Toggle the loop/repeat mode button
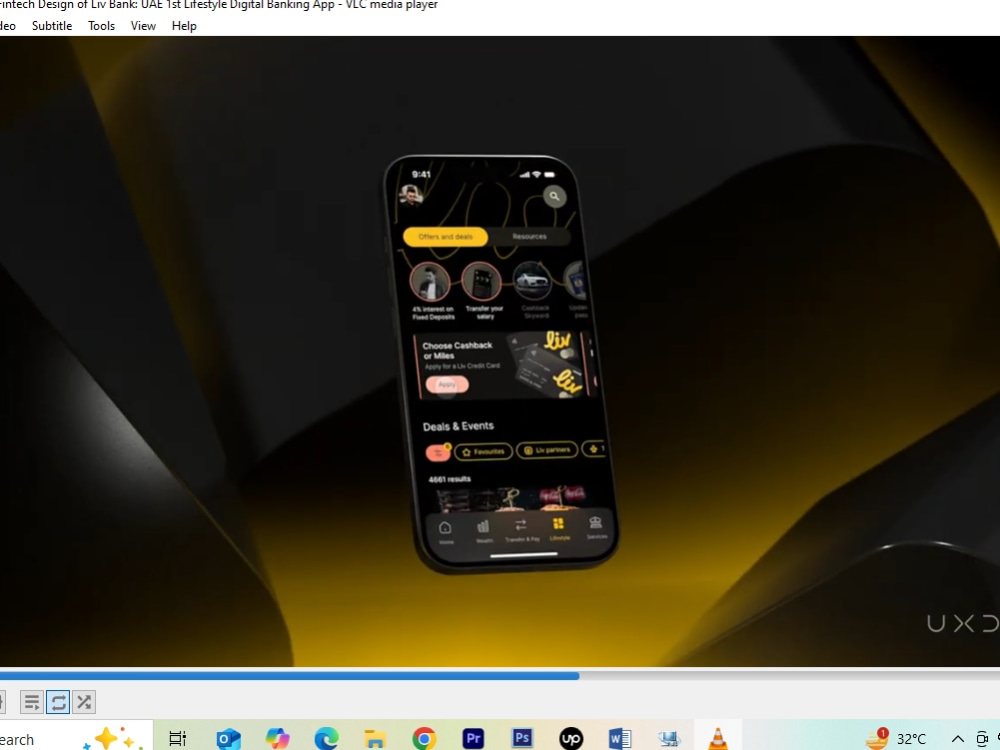The height and width of the screenshot is (750, 1000). pos(58,702)
